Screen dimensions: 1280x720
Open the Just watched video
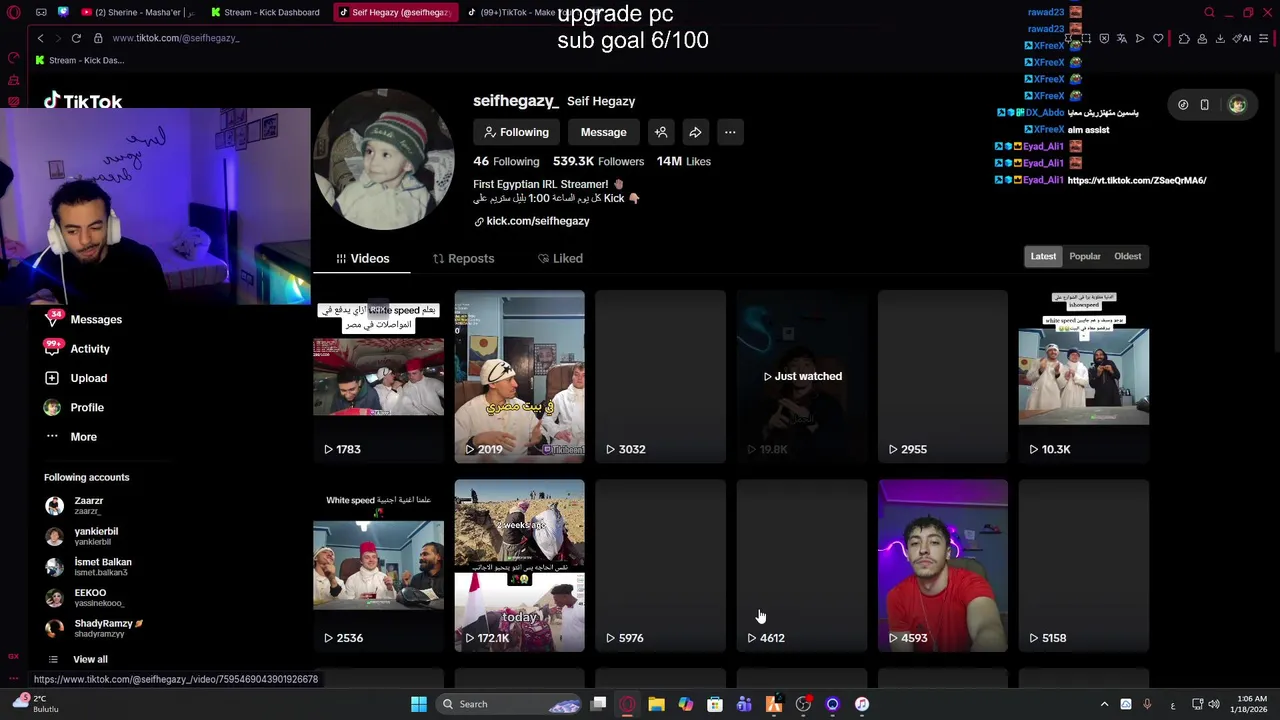[801, 376]
